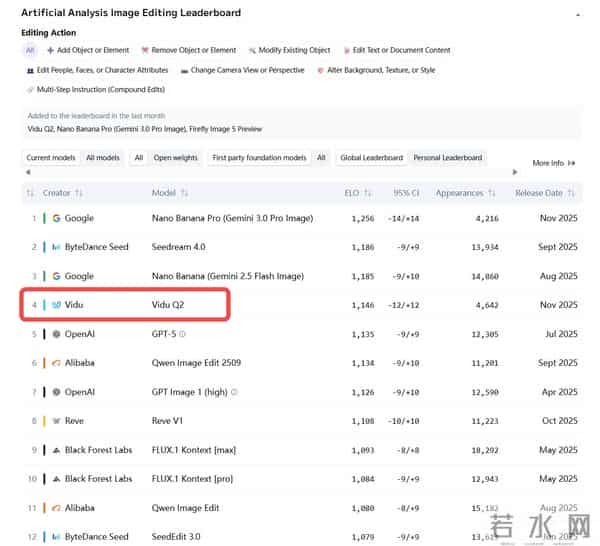Choose the Remove Object or Element filter
This screenshot has width=600, height=546.
click(x=190, y=50)
